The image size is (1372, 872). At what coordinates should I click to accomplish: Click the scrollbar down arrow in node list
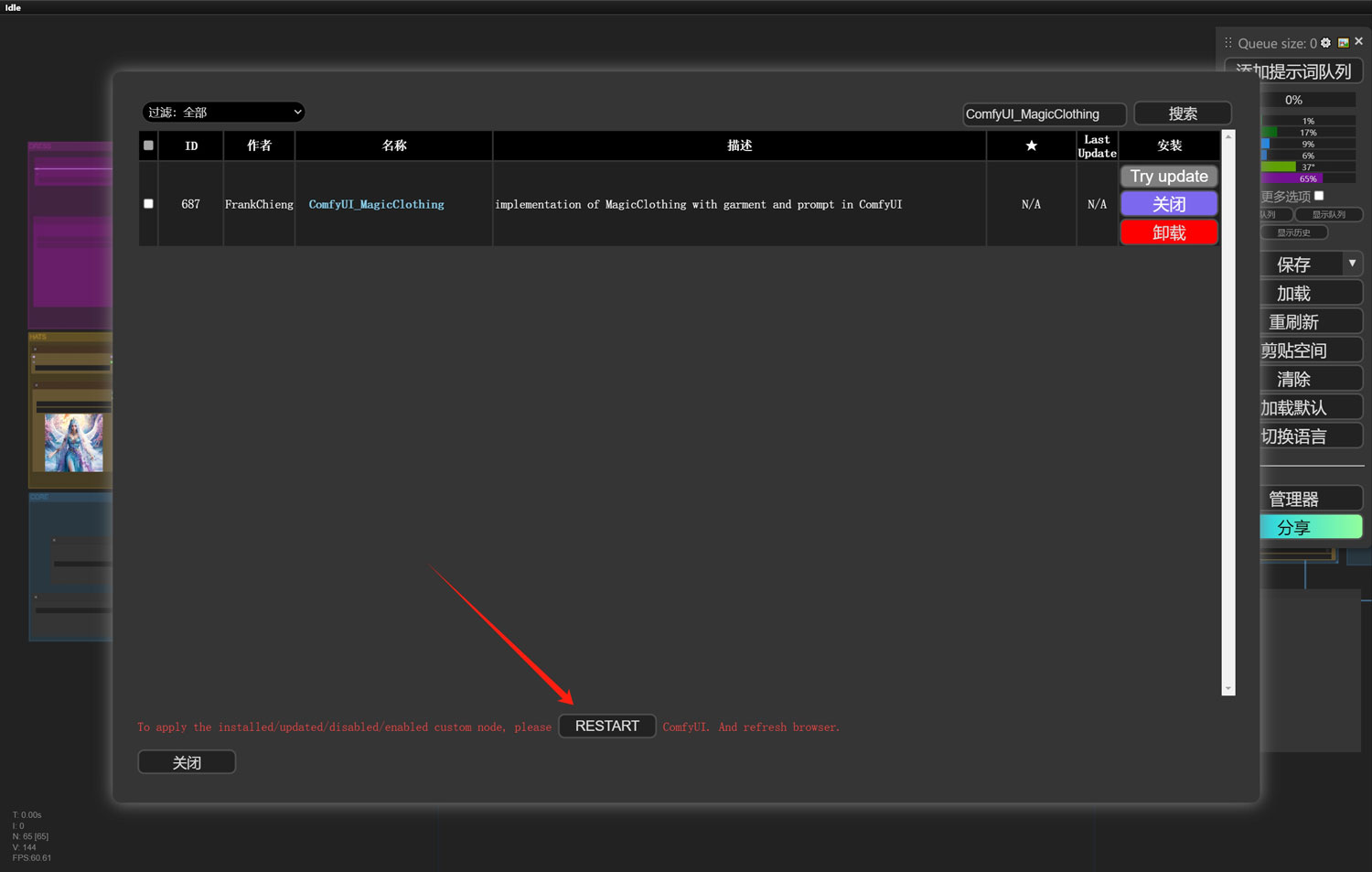click(x=1228, y=689)
